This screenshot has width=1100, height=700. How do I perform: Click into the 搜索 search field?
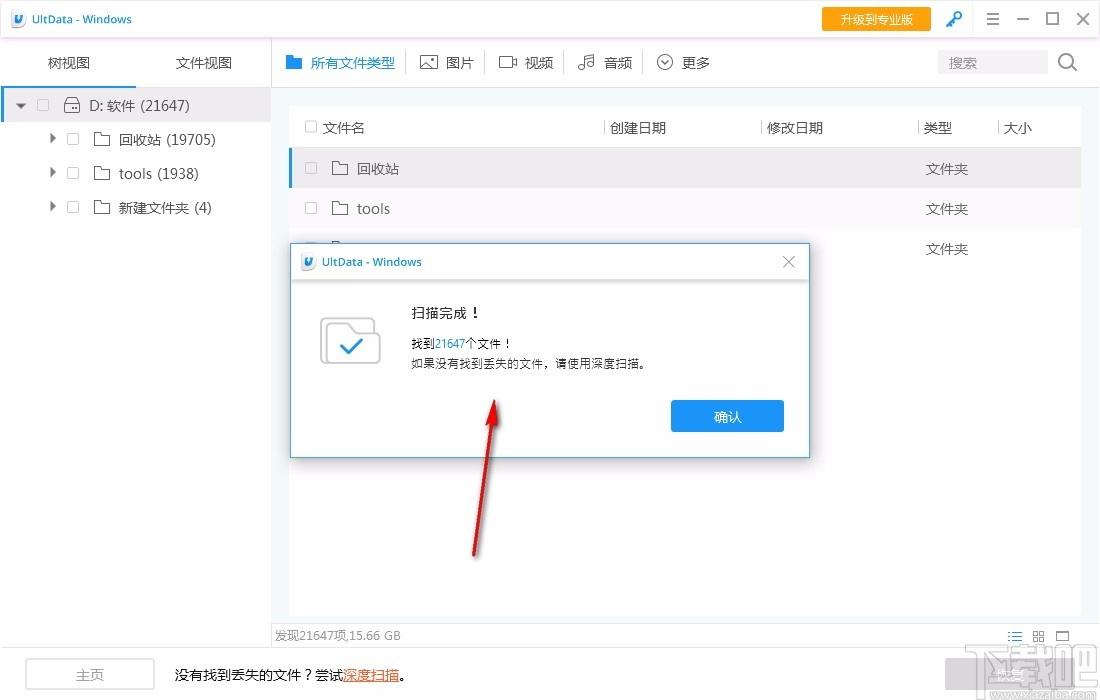[x=992, y=62]
